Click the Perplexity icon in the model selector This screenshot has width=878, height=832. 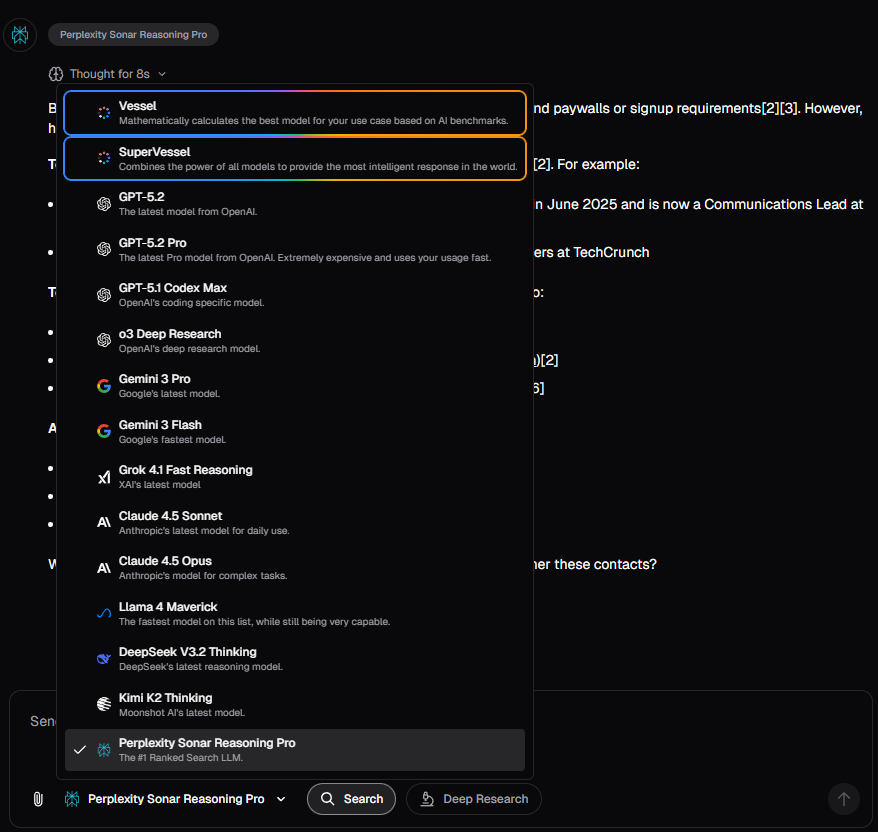click(72, 799)
